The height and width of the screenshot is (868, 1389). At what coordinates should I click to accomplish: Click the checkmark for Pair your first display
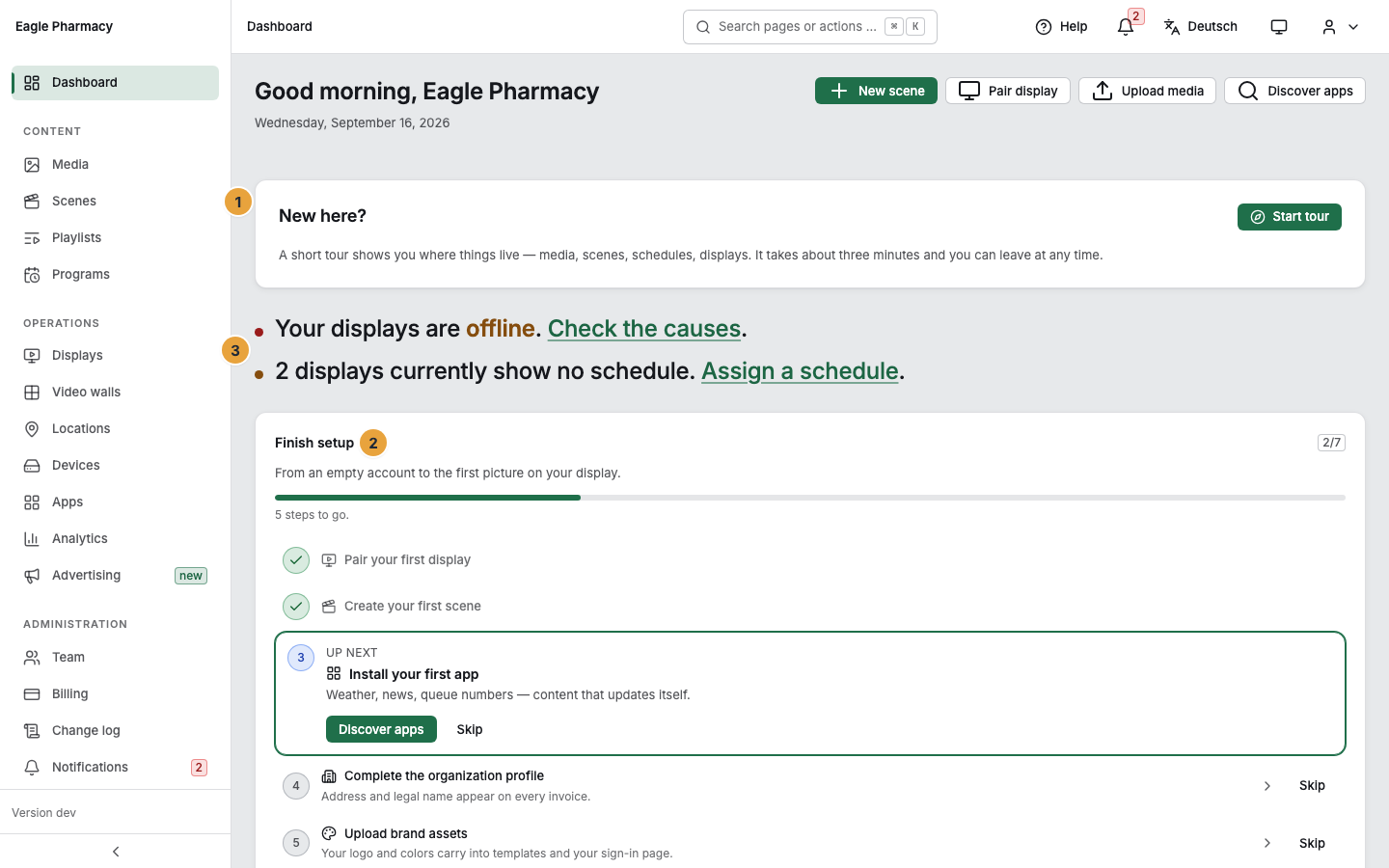(x=296, y=560)
